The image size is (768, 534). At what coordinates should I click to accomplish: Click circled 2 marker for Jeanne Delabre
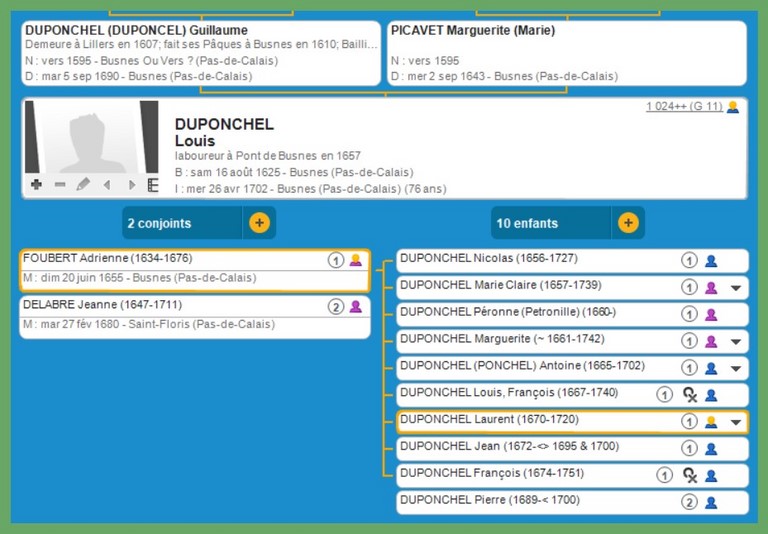[x=336, y=307]
